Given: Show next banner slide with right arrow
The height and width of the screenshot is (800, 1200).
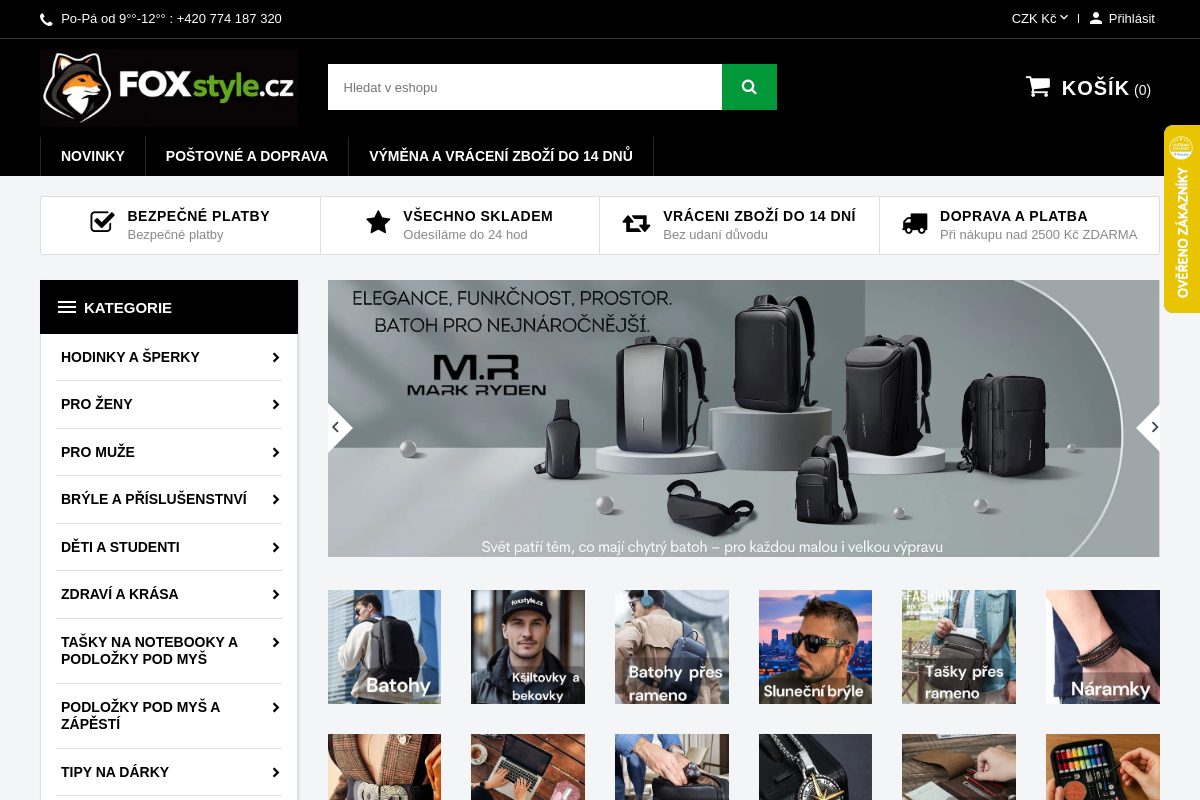Looking at the screenshot, I should point(1152,427).
